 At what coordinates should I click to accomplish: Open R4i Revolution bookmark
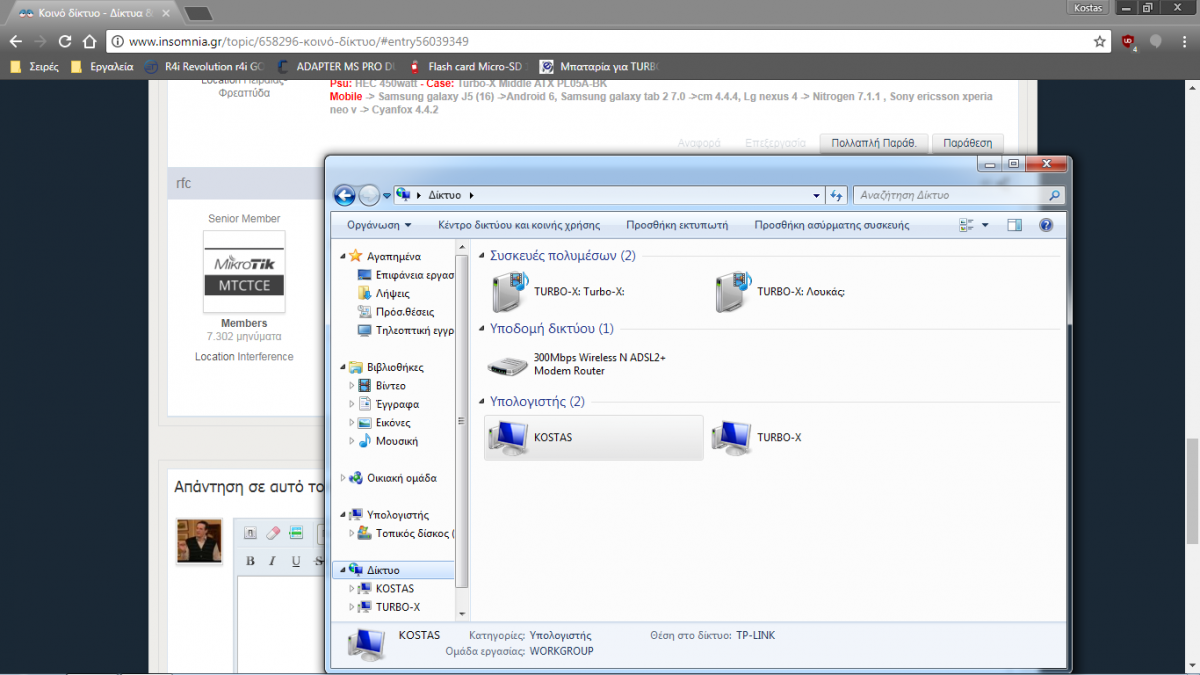point(202,67)
